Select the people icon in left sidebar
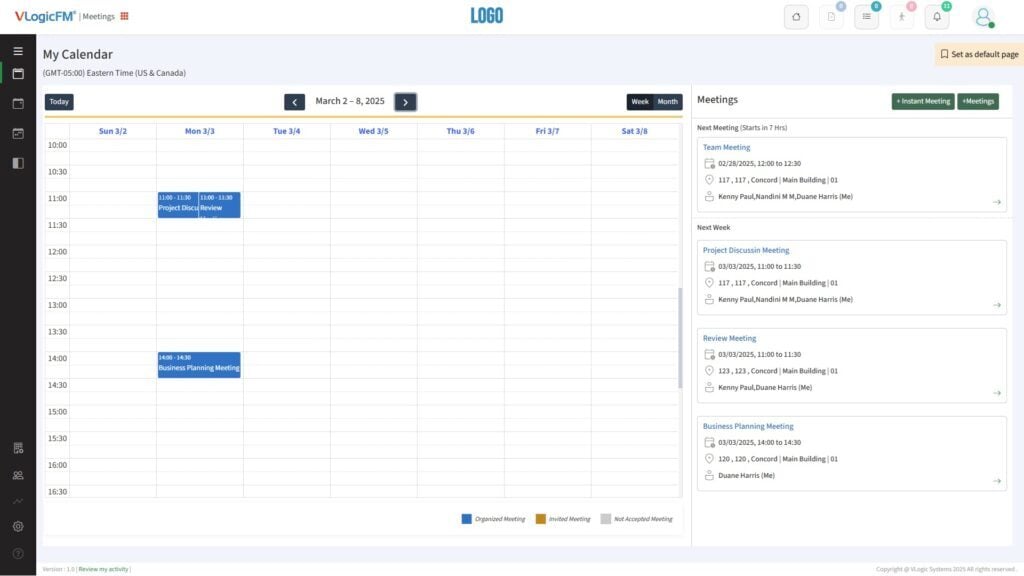 pyautogui.click(x=17, y=474)
